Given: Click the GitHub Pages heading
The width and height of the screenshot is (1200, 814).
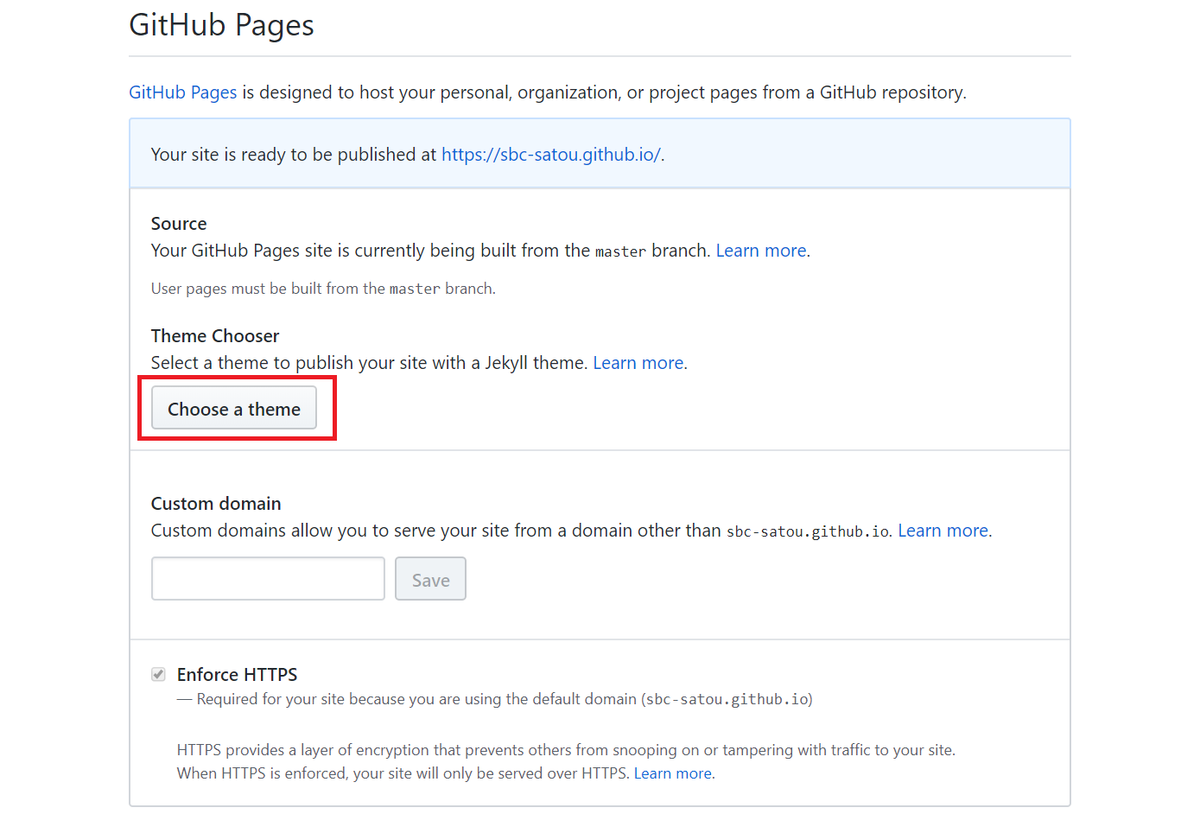Looking at the screenshot, I should point(222,24).
